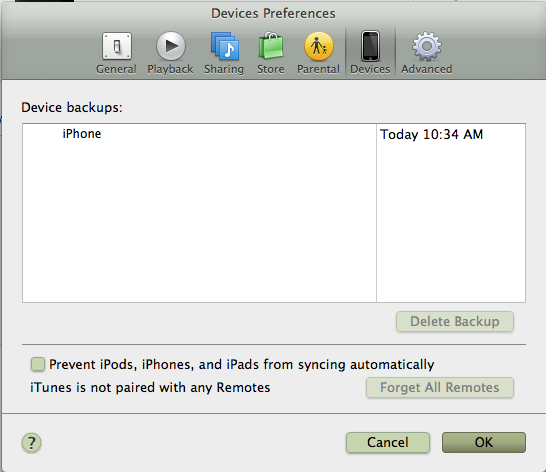This screenshot has width=546, height=472.
Task: Click the Devices Preferences window title
Action: (273, 14)
